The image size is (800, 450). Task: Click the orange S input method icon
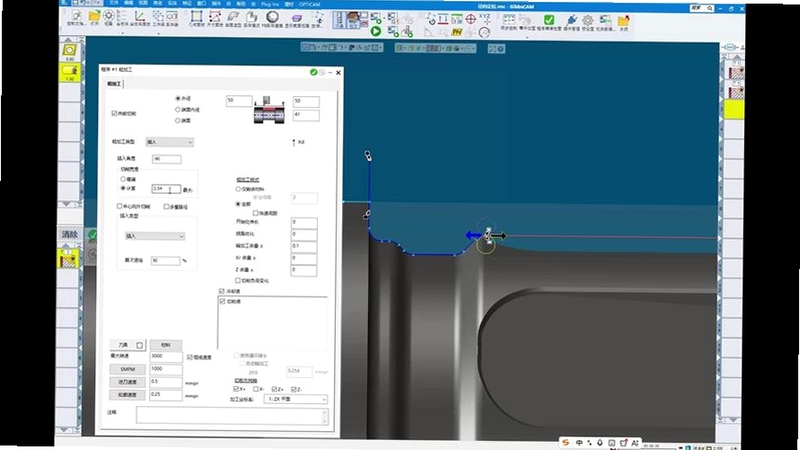pos(565,442)
